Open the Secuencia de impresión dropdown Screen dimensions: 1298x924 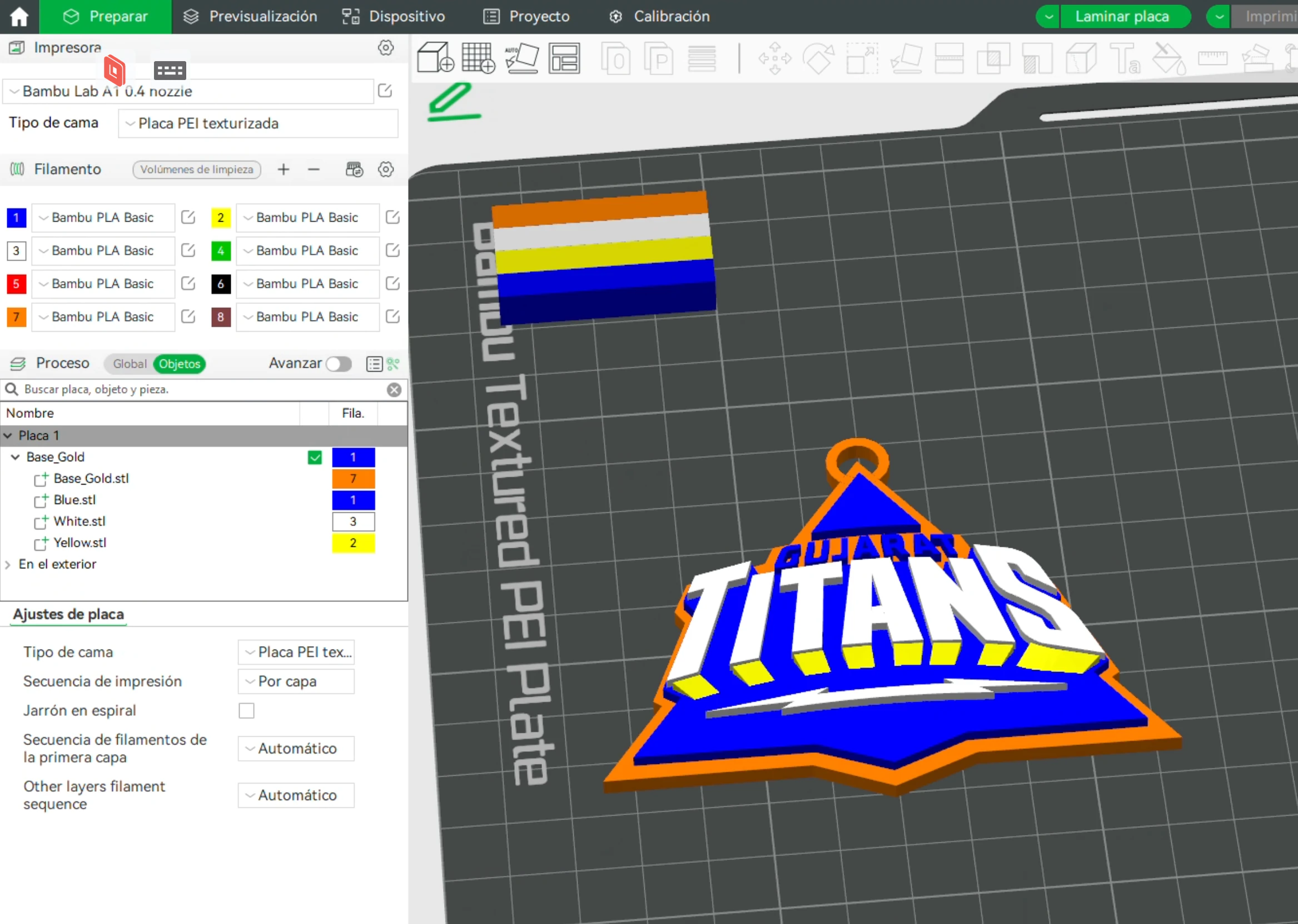296,681
